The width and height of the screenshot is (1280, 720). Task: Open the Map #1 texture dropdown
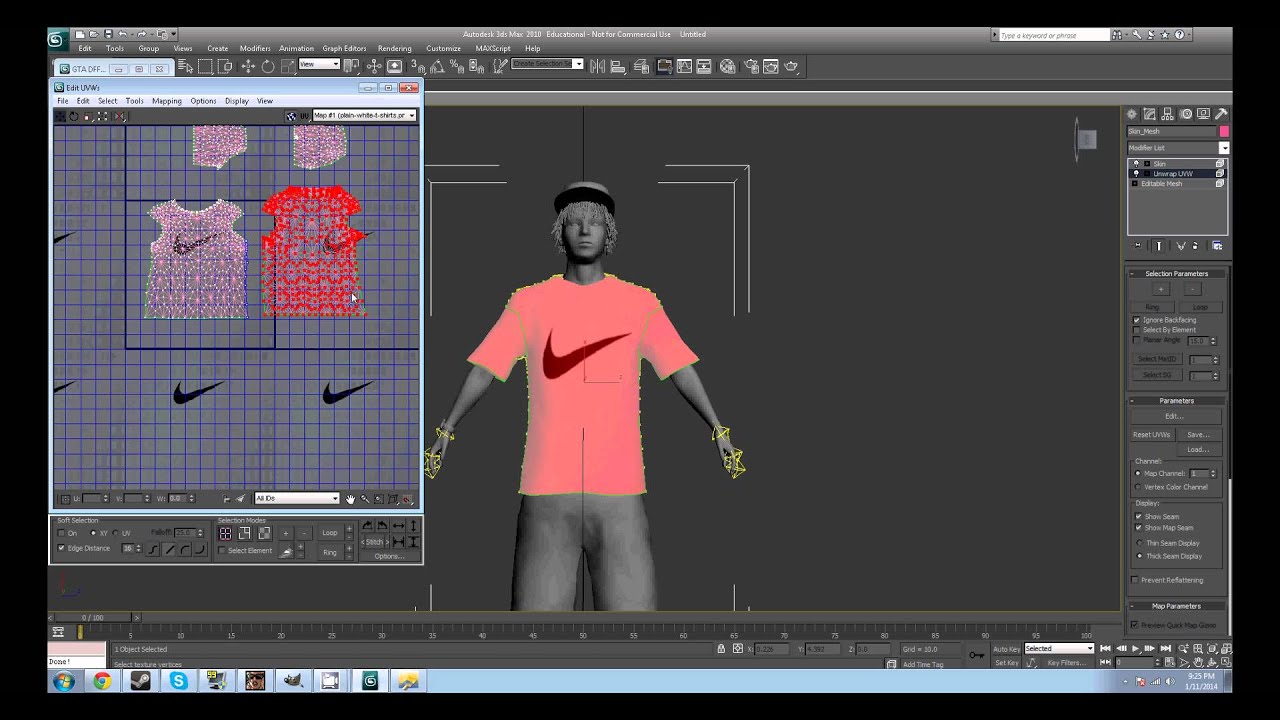[364, 115]
